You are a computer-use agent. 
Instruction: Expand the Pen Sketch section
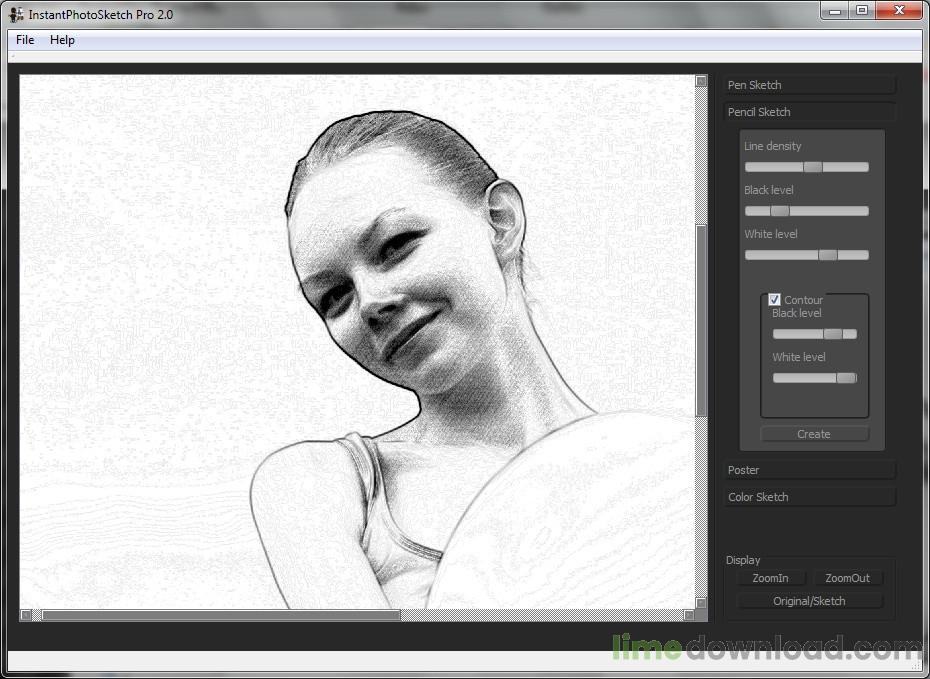click(809, 85)
